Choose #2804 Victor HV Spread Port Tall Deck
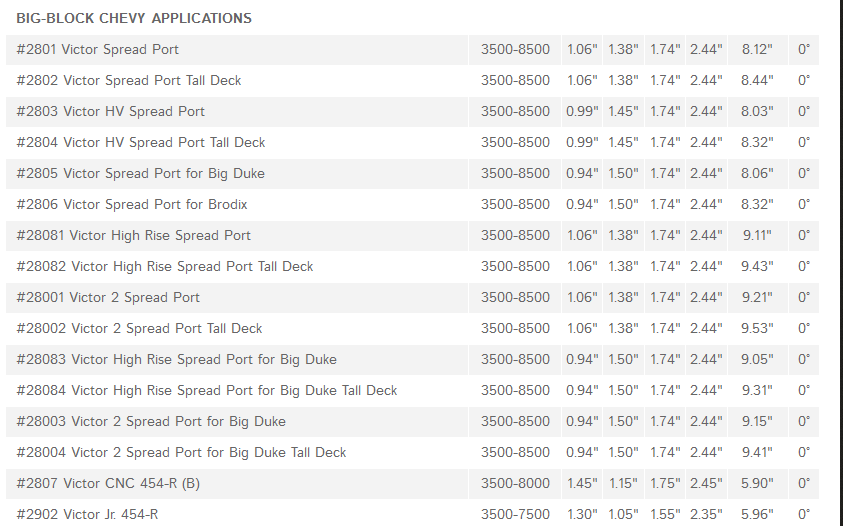843x526 pixels. point(141,142)
